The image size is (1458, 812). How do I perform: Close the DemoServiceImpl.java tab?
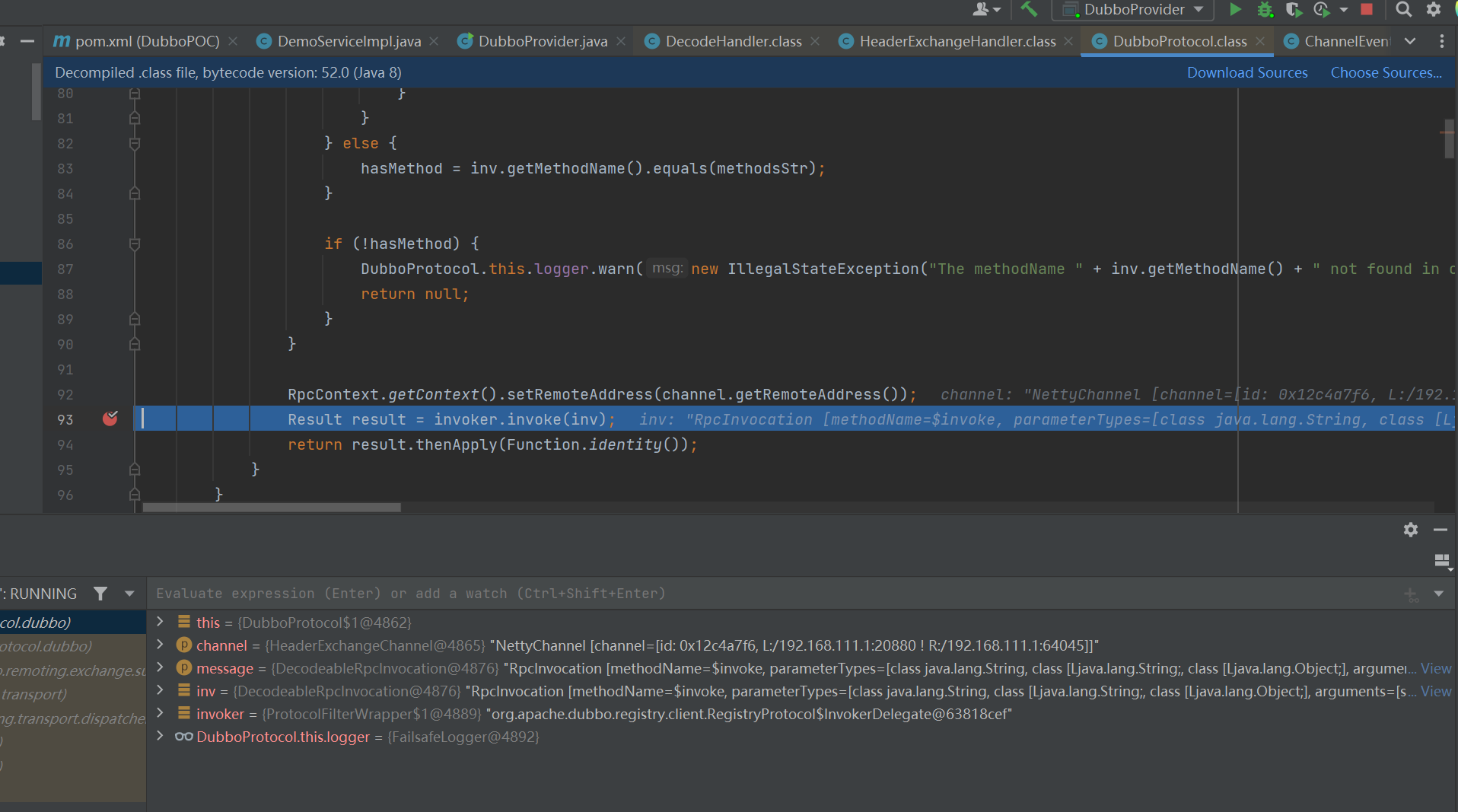(434, 41)
